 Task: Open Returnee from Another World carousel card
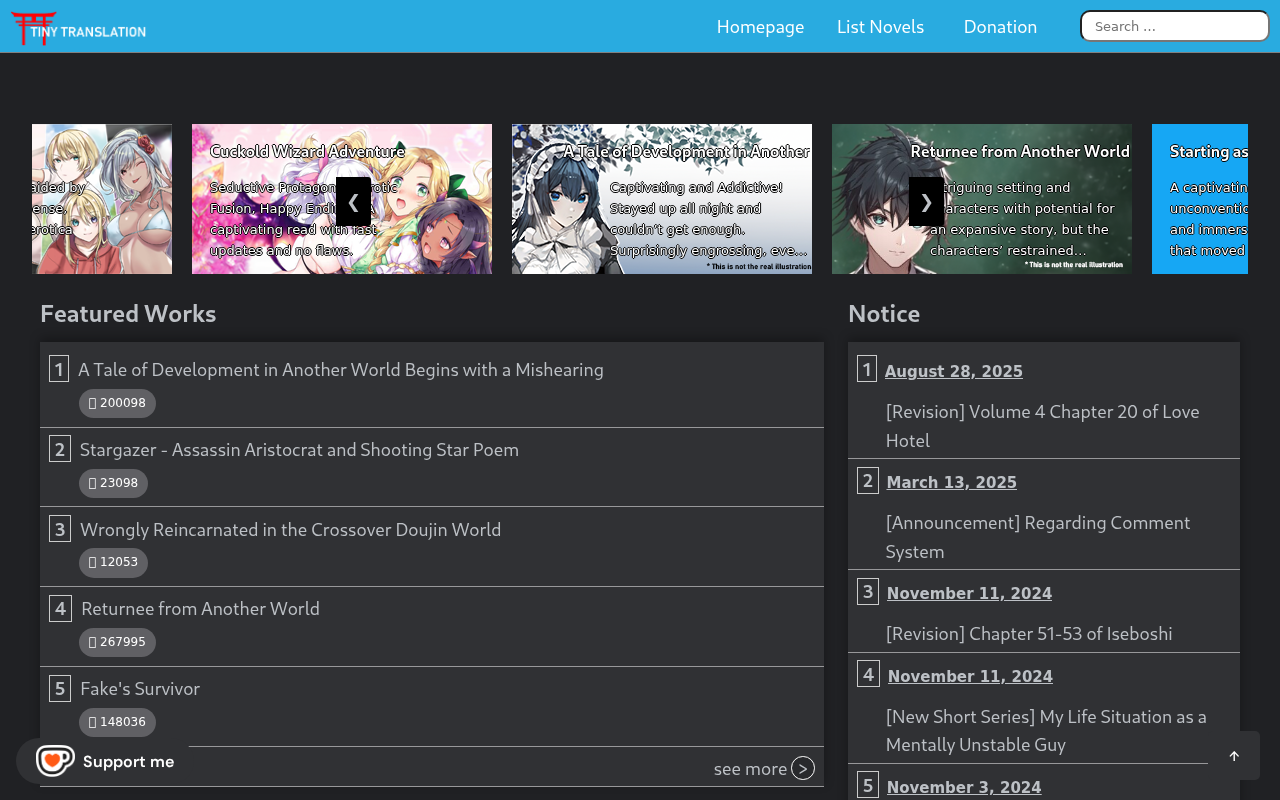click(982, 199)
